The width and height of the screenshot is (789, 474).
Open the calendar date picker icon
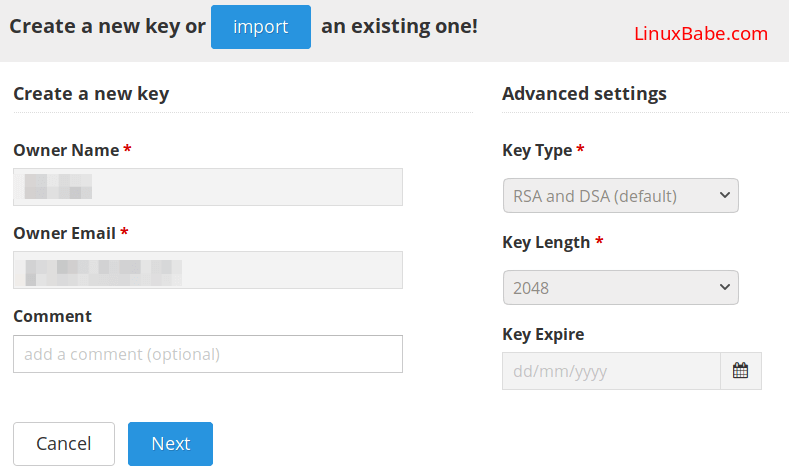[x=741, y=371]
